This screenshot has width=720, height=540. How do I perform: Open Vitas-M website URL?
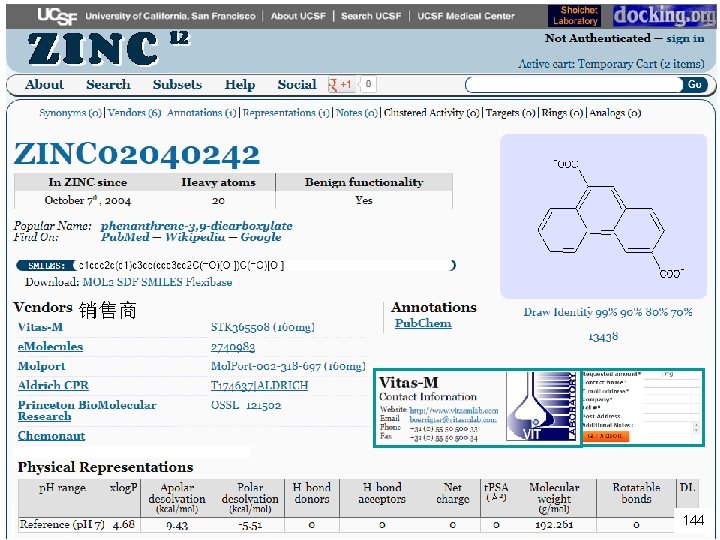coord(454,411)
